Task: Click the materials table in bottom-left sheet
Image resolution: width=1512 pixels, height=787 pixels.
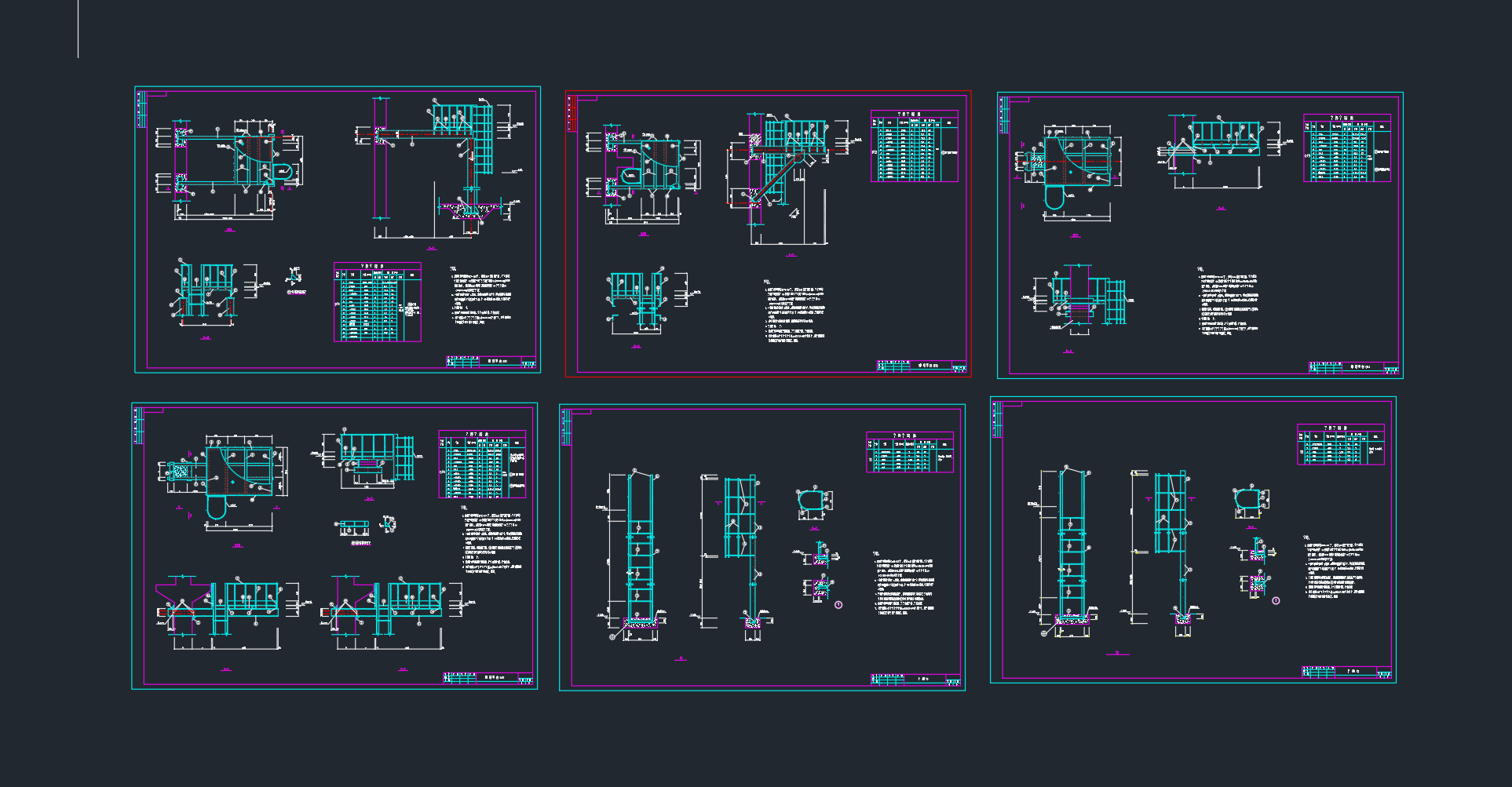Action: (x=481, y=464)
